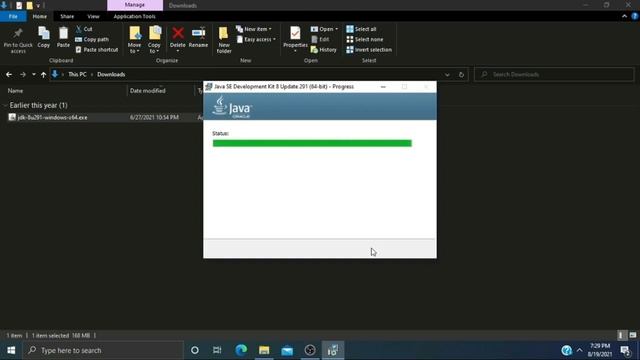This screenshot has height=360, width=640.
Task: Click This PC in address bar
Action: (77, 74)
